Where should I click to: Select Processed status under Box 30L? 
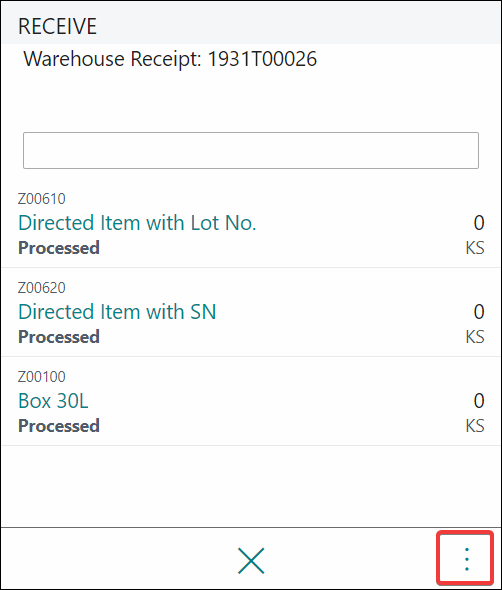59,426
